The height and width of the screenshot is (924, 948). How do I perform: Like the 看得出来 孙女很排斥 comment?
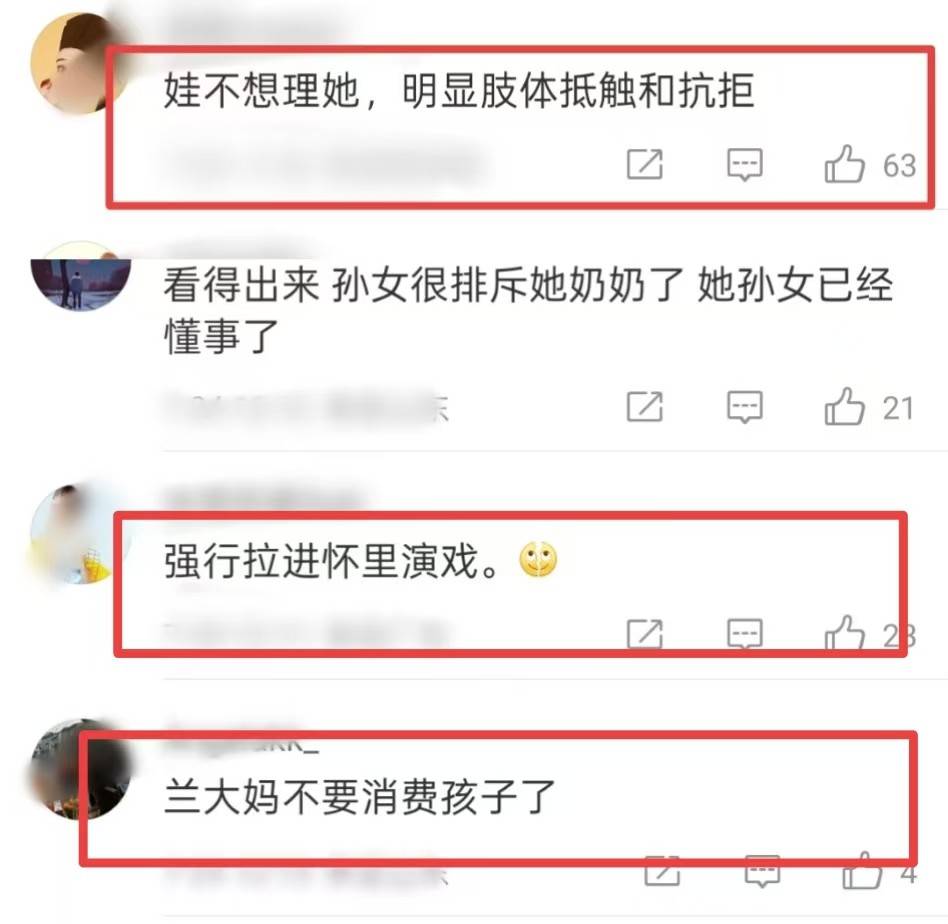pos(845,407)
